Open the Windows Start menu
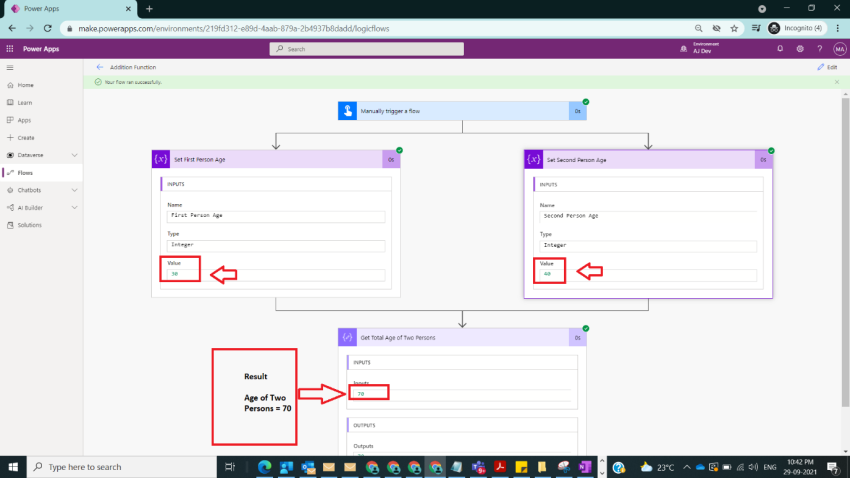 pyautogui.click(x=13, y=467)
